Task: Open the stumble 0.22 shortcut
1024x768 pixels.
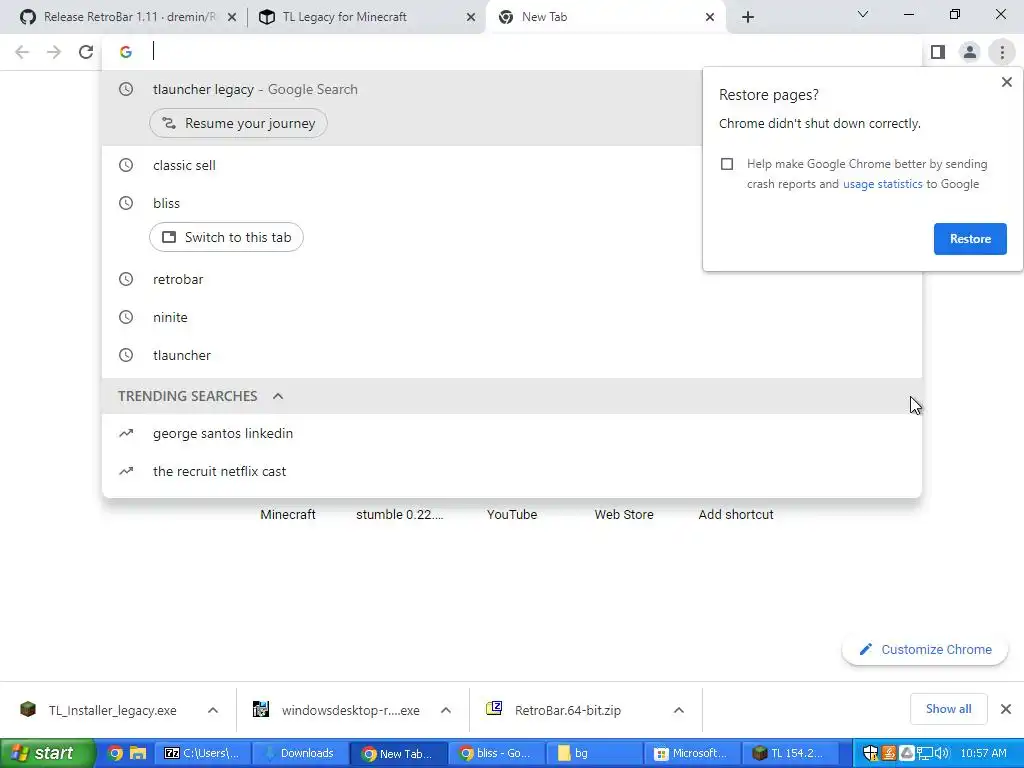Action: [400, 515]
